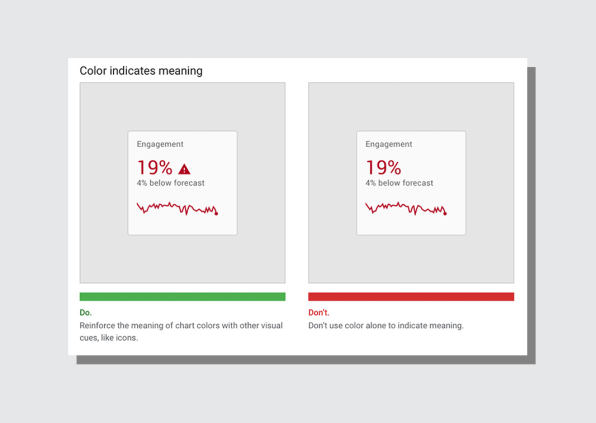Click the sparkline chart in left card
Viewport: 596px width, 423px height.
(177, 209)
